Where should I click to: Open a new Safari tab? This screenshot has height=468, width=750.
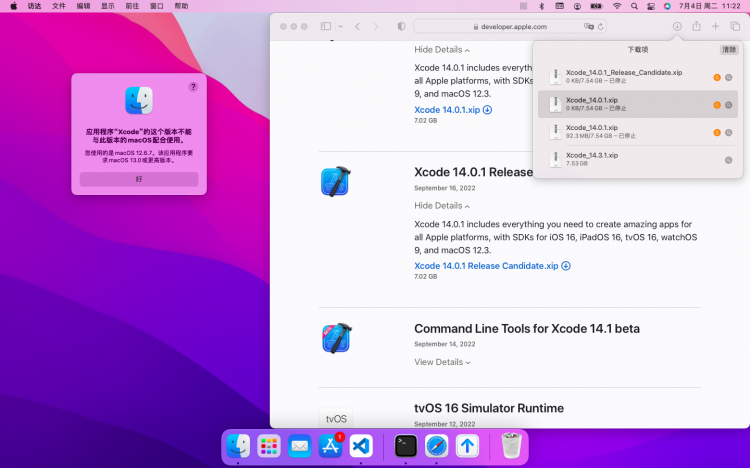point(715,26)
